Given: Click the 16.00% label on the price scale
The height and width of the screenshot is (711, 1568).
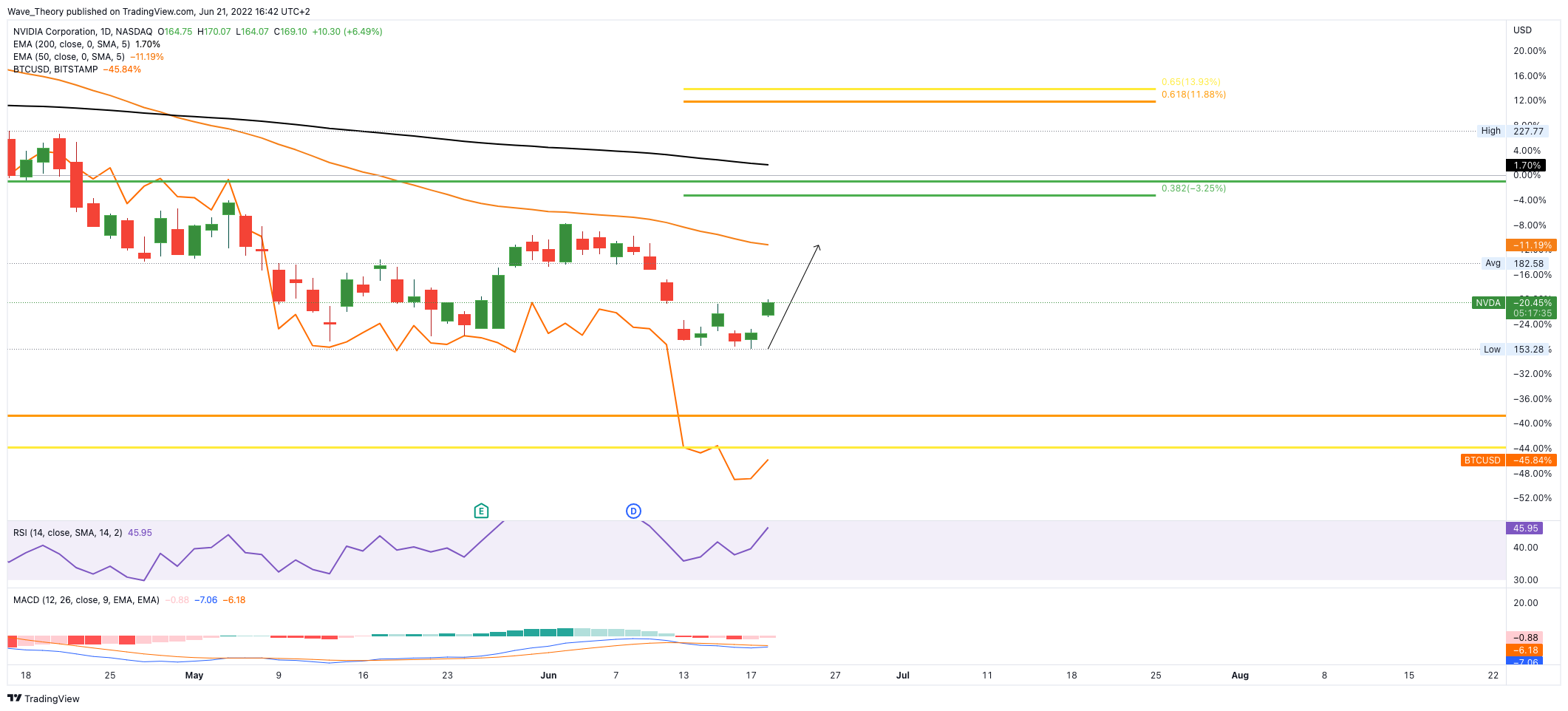Looking at the screenshot, I should point(1530,76).
